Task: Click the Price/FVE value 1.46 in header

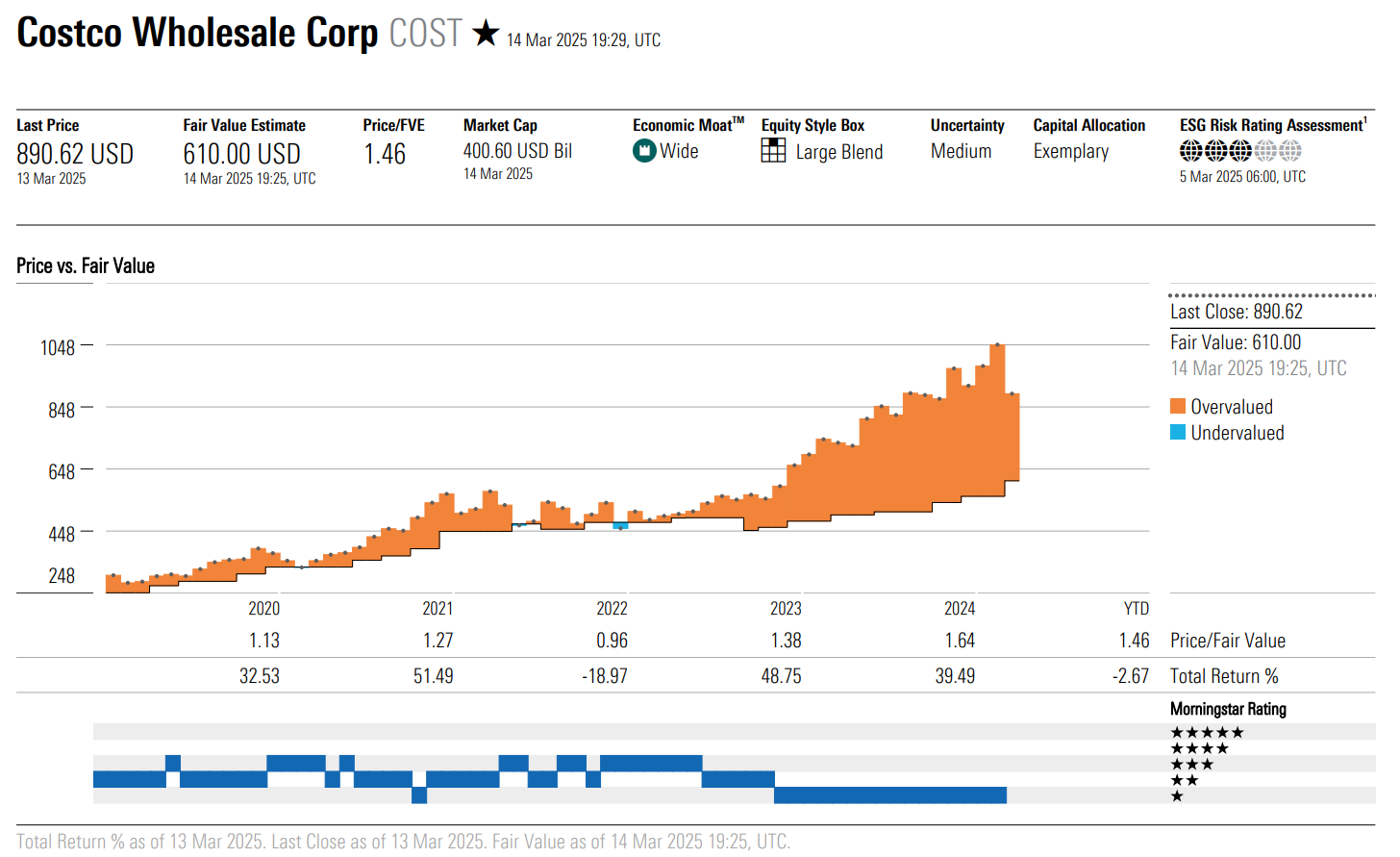Action: 385,154
